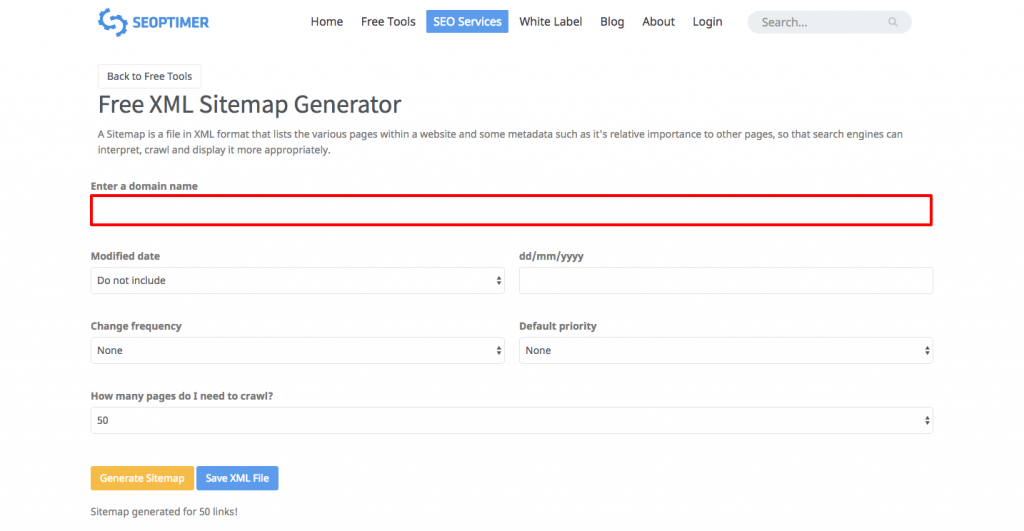Click the magnifier icon in search bar

pos(892,22)
